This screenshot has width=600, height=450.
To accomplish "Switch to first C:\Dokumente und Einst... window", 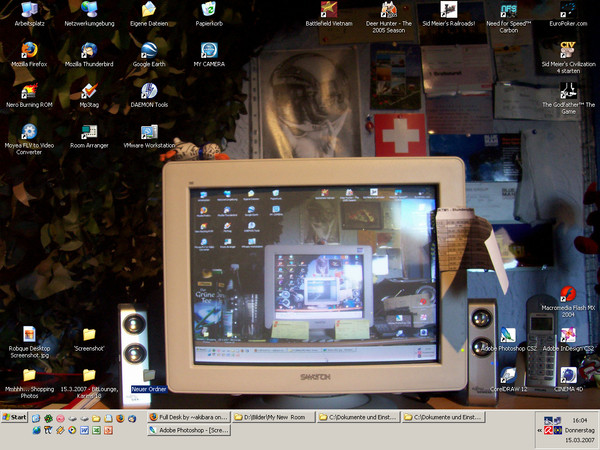I will tap(359, 417).
